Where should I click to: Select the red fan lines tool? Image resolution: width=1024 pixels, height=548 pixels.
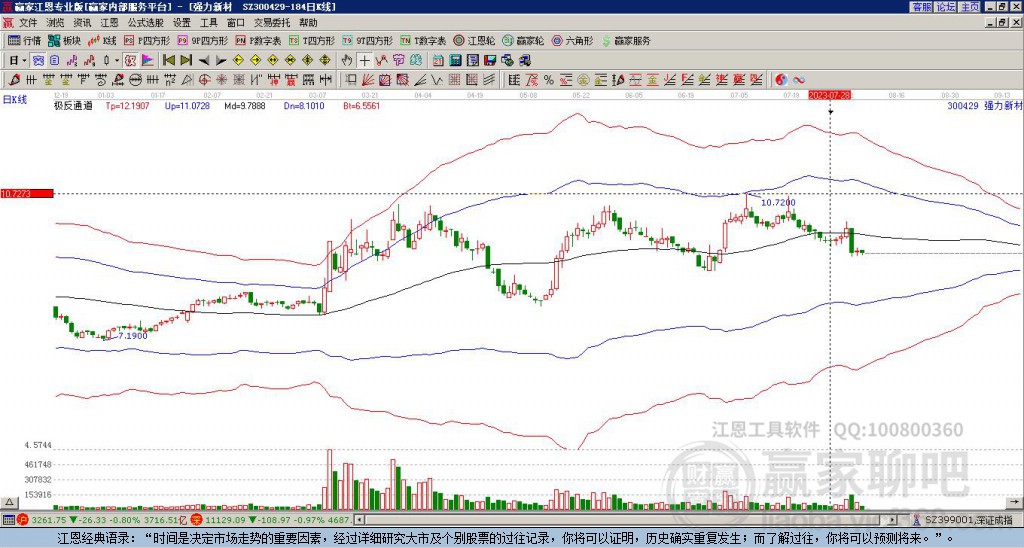[x=368, y=80]
